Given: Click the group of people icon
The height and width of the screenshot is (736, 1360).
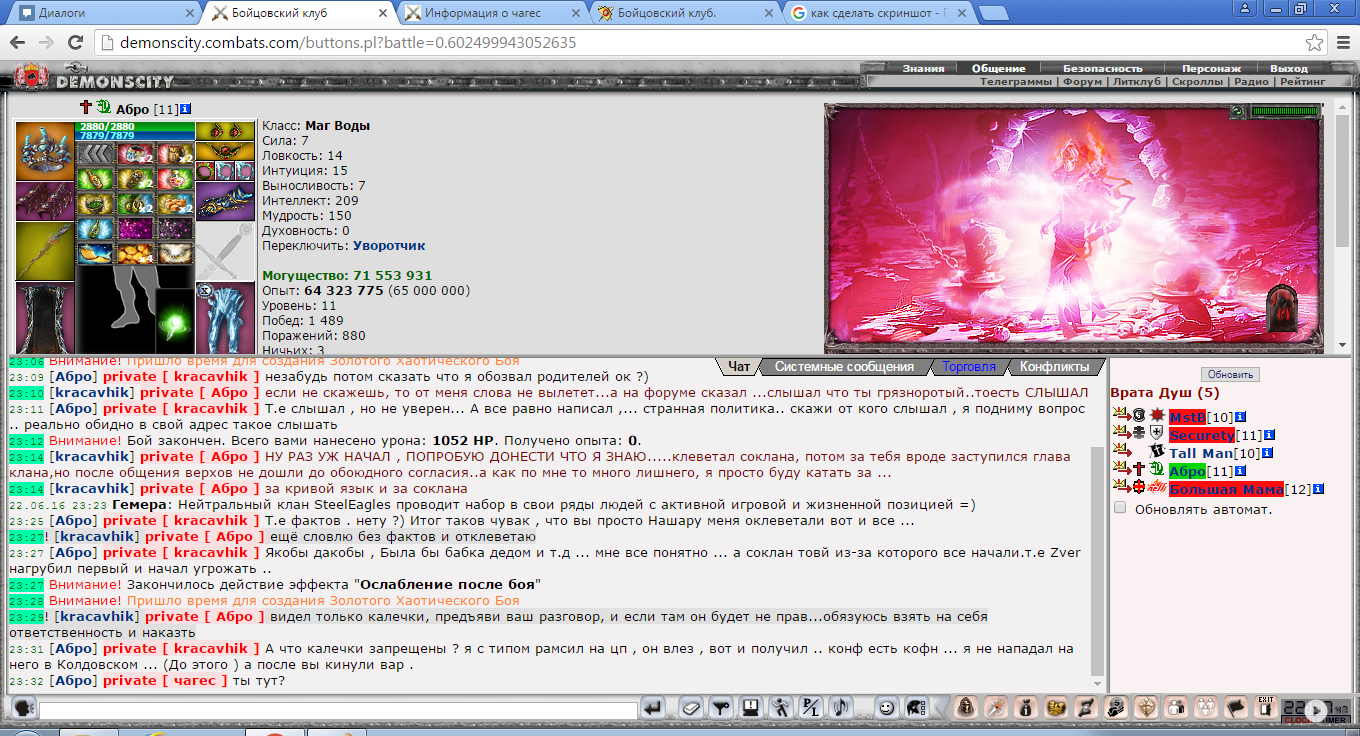Looking at the screenshot, I should pos(1206,708).
